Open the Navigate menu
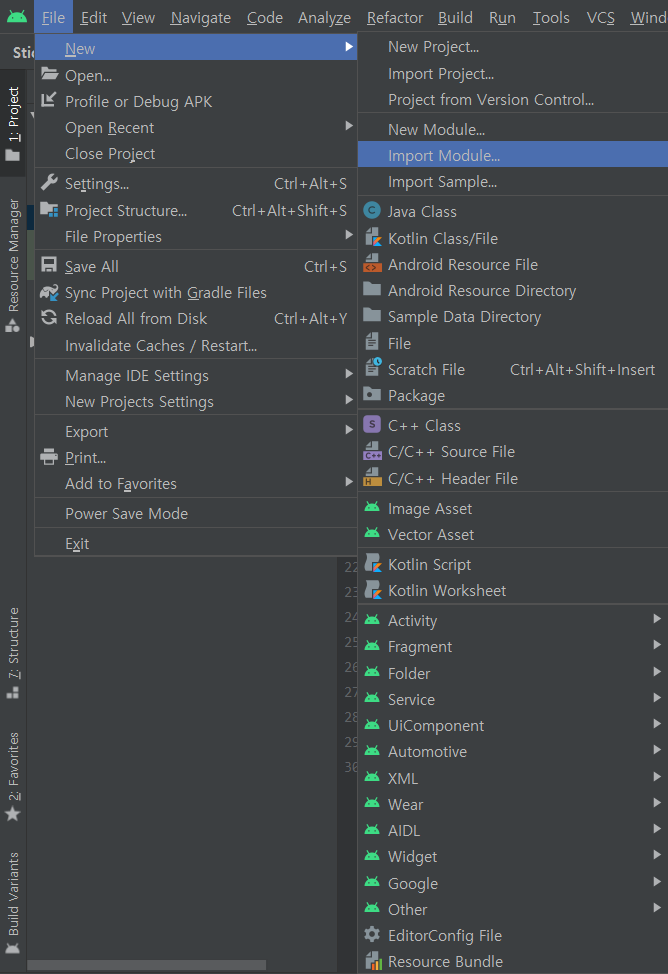This screenshot has width=668, height=974. [201, 17]
